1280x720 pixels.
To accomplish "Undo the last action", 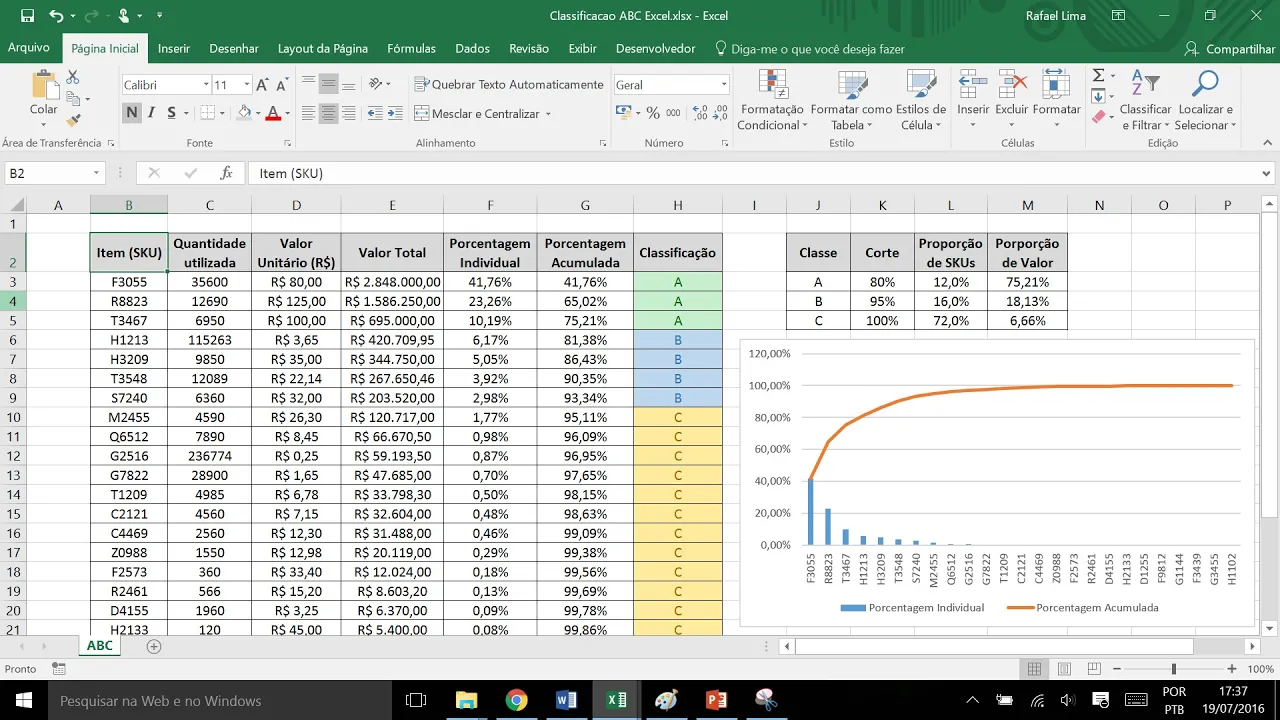I will tap(56, 16).
